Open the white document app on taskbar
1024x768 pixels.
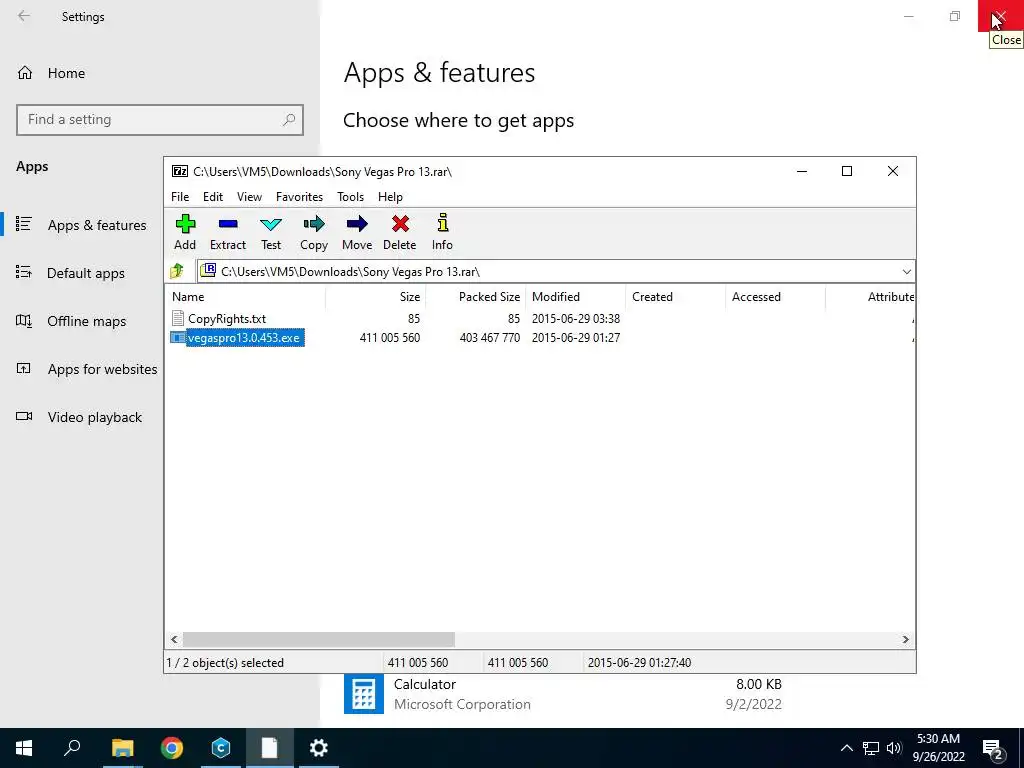point(270,748)
